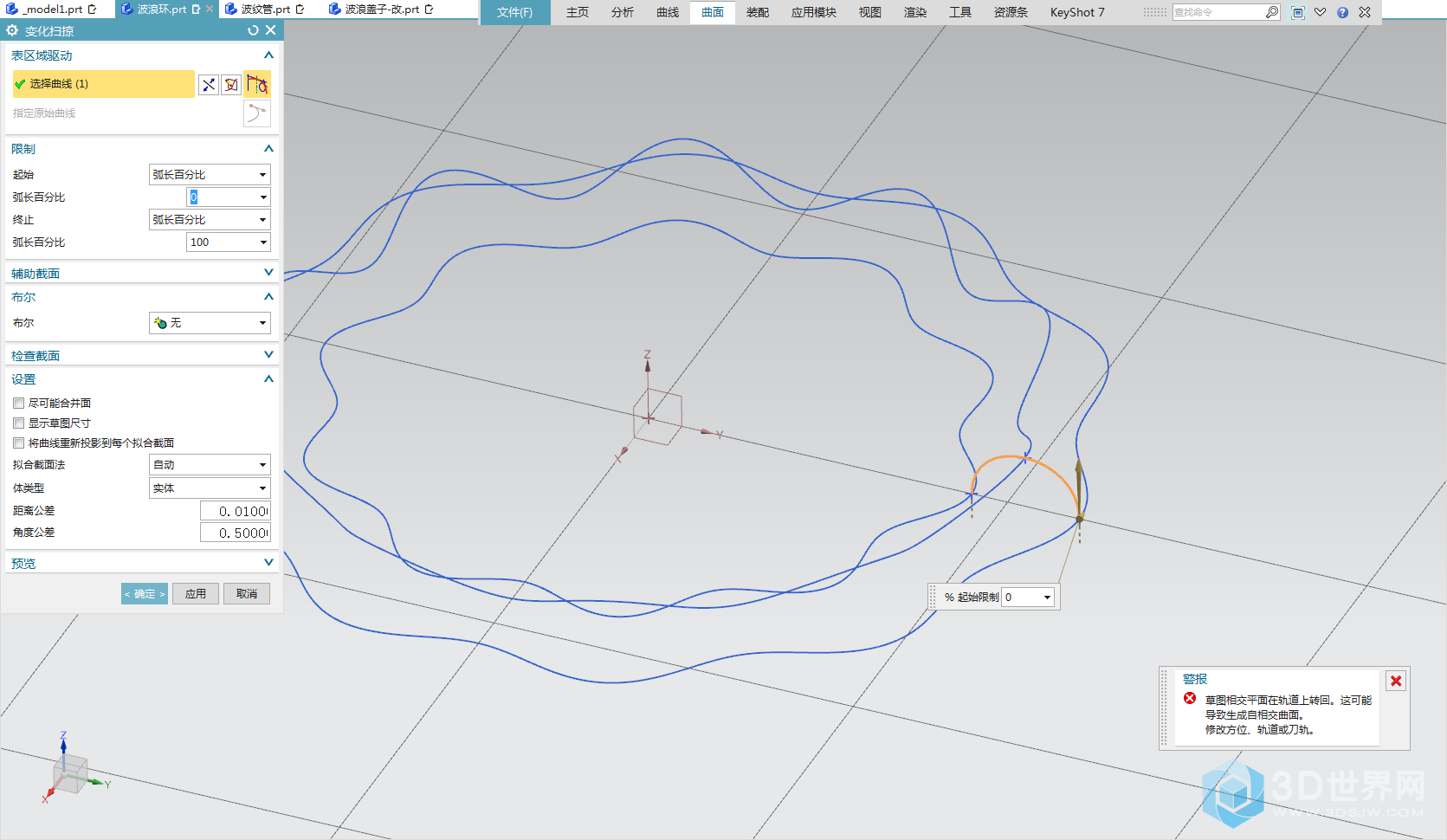The height and width of the screenshot is (840, 1447).
Task: Toggle full screen mode icon in the top bar
Action: [1297, 12]
